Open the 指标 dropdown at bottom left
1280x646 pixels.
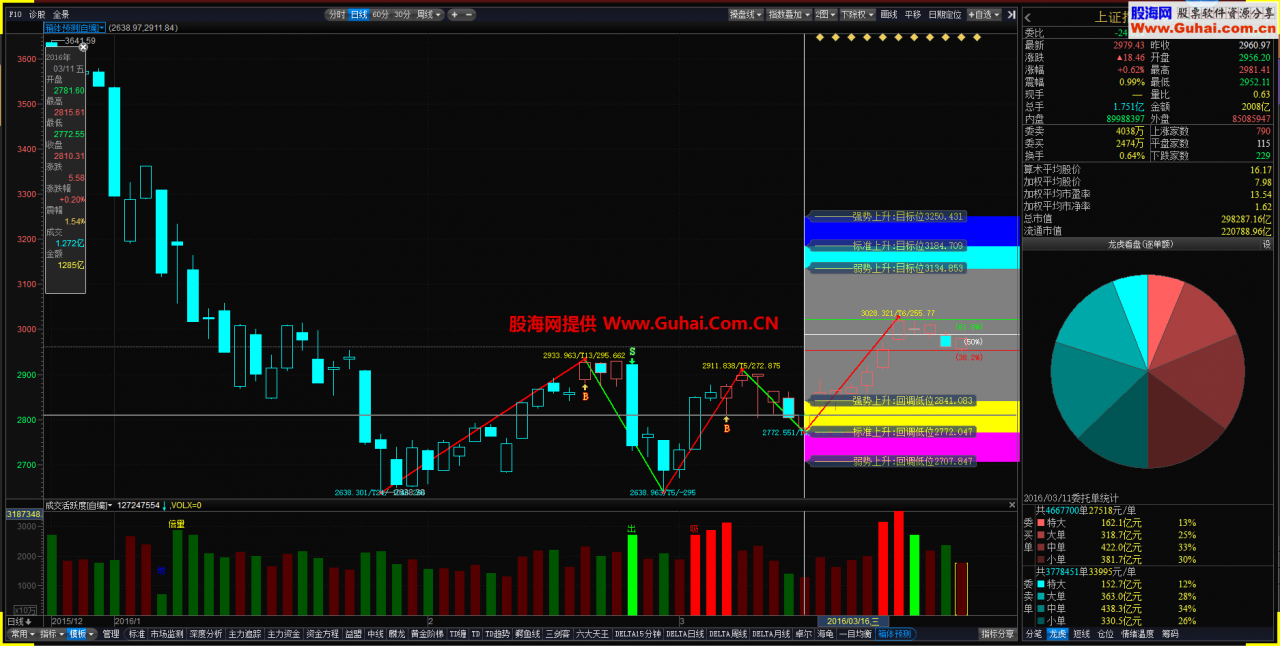[51, 634]
